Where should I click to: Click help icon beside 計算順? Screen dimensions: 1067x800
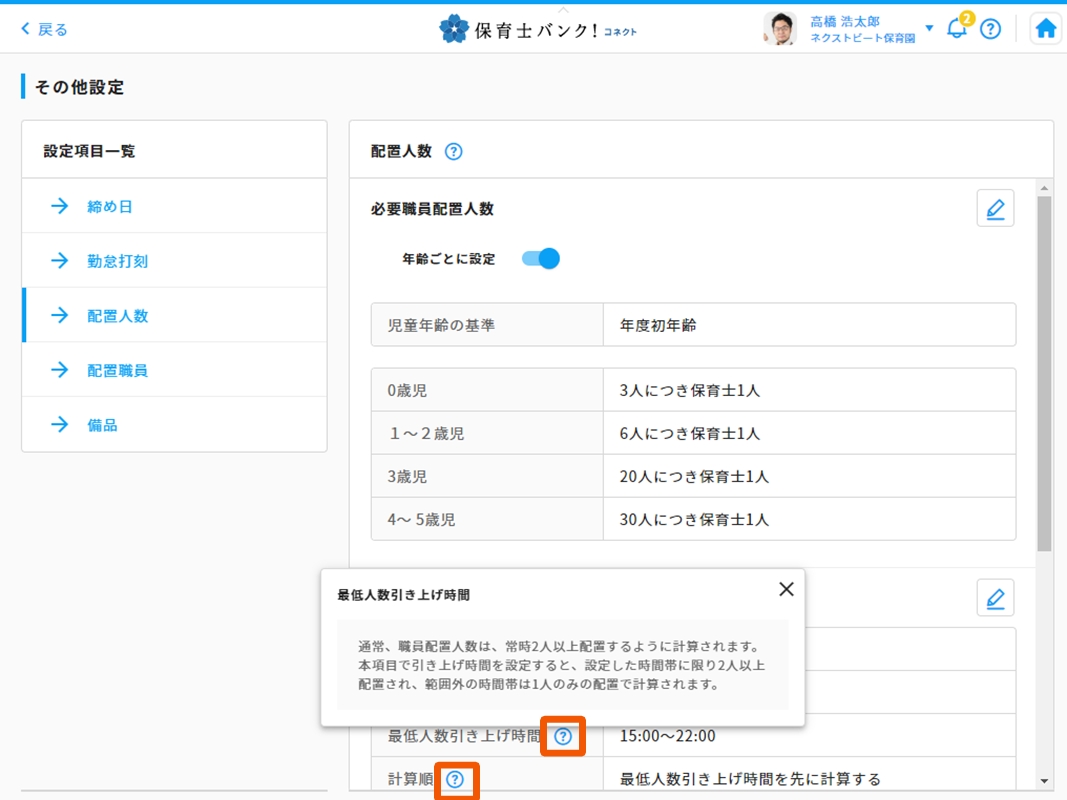[455, 780]
